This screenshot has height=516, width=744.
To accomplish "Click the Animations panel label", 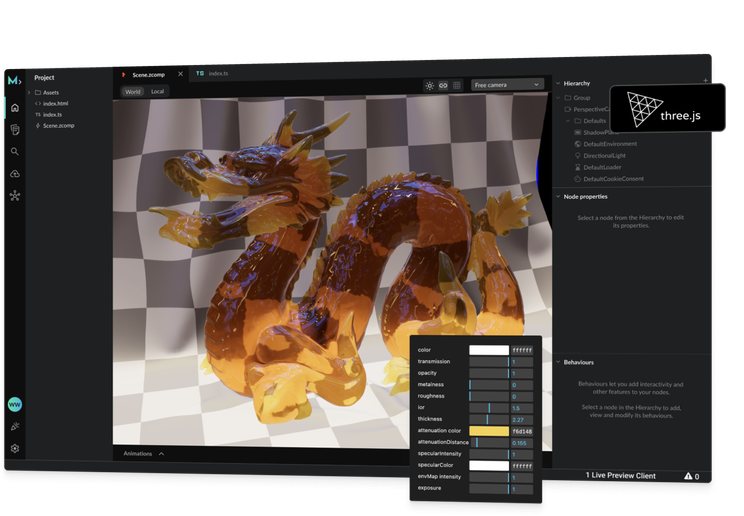I will 138,454.
